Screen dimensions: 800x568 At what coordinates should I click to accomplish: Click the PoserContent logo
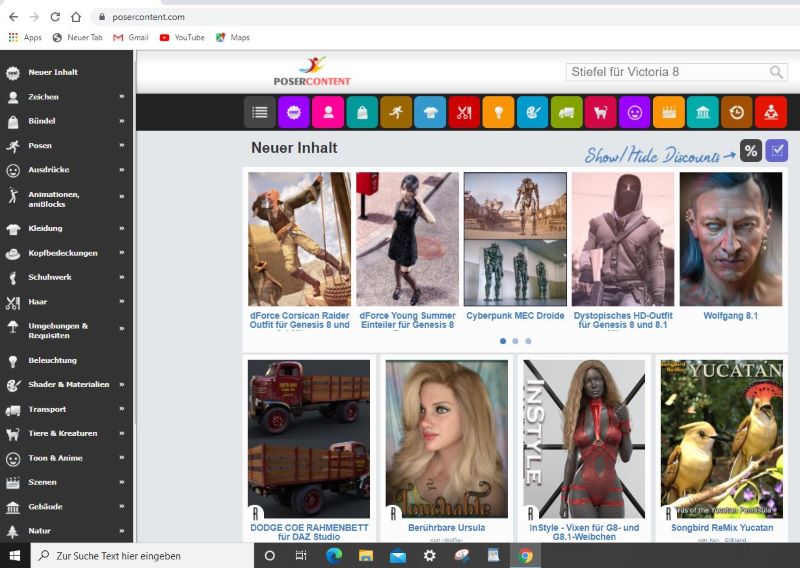pyautogui.click(x=312, y=71)
